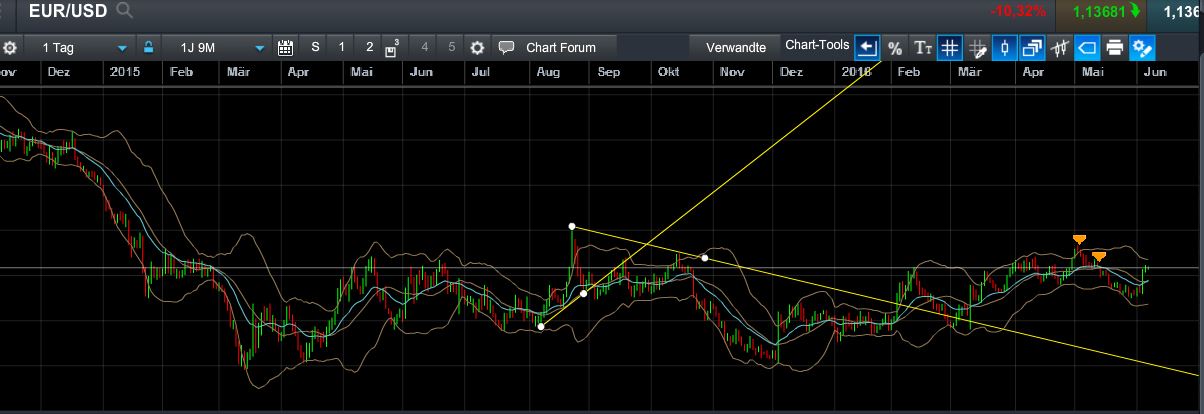The image size is (1204, 414).
Task: Search for an instrument next to EUR/USD
Action: [x=124, y=11]
